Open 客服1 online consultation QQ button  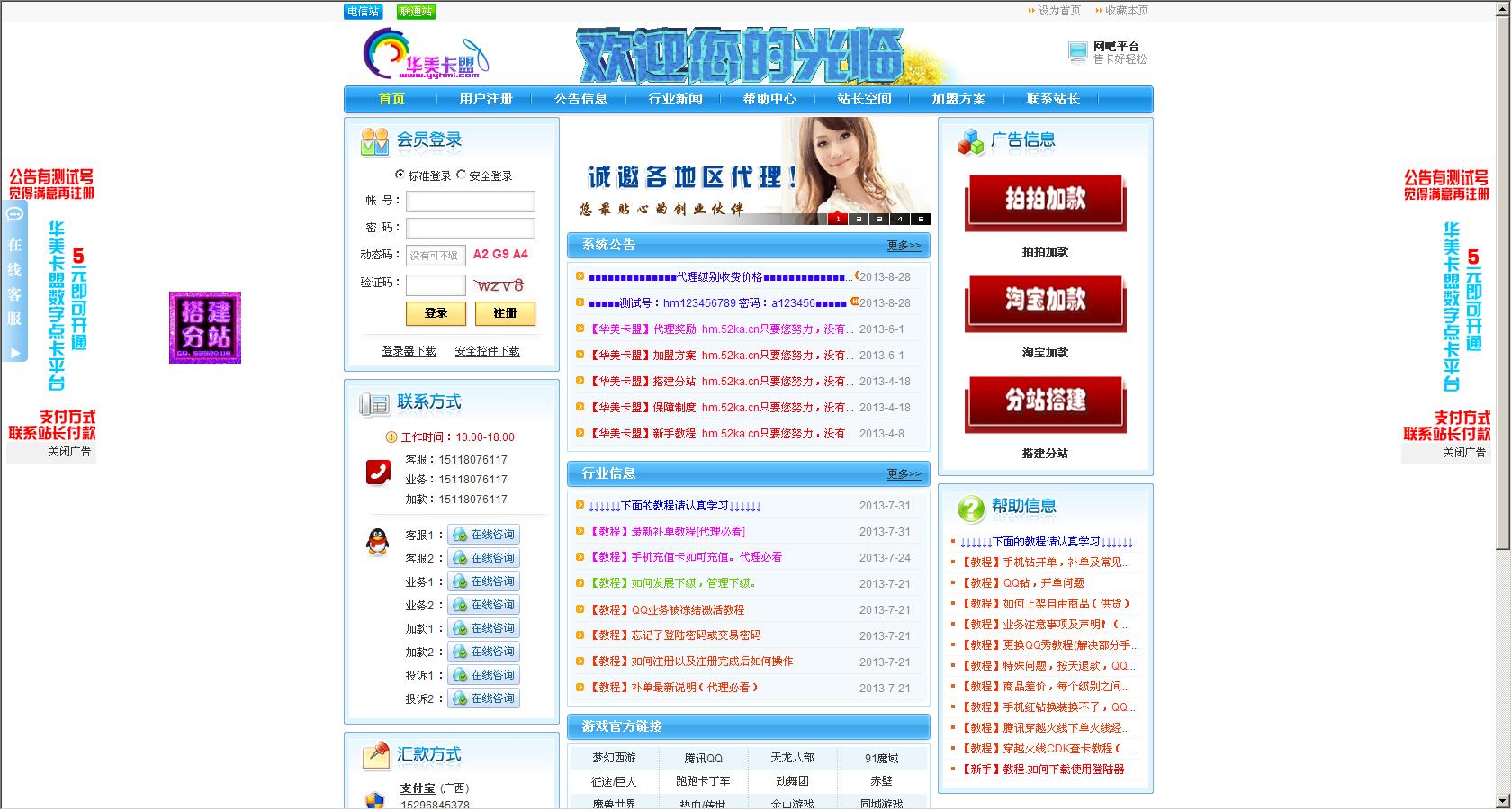(484, 535)
